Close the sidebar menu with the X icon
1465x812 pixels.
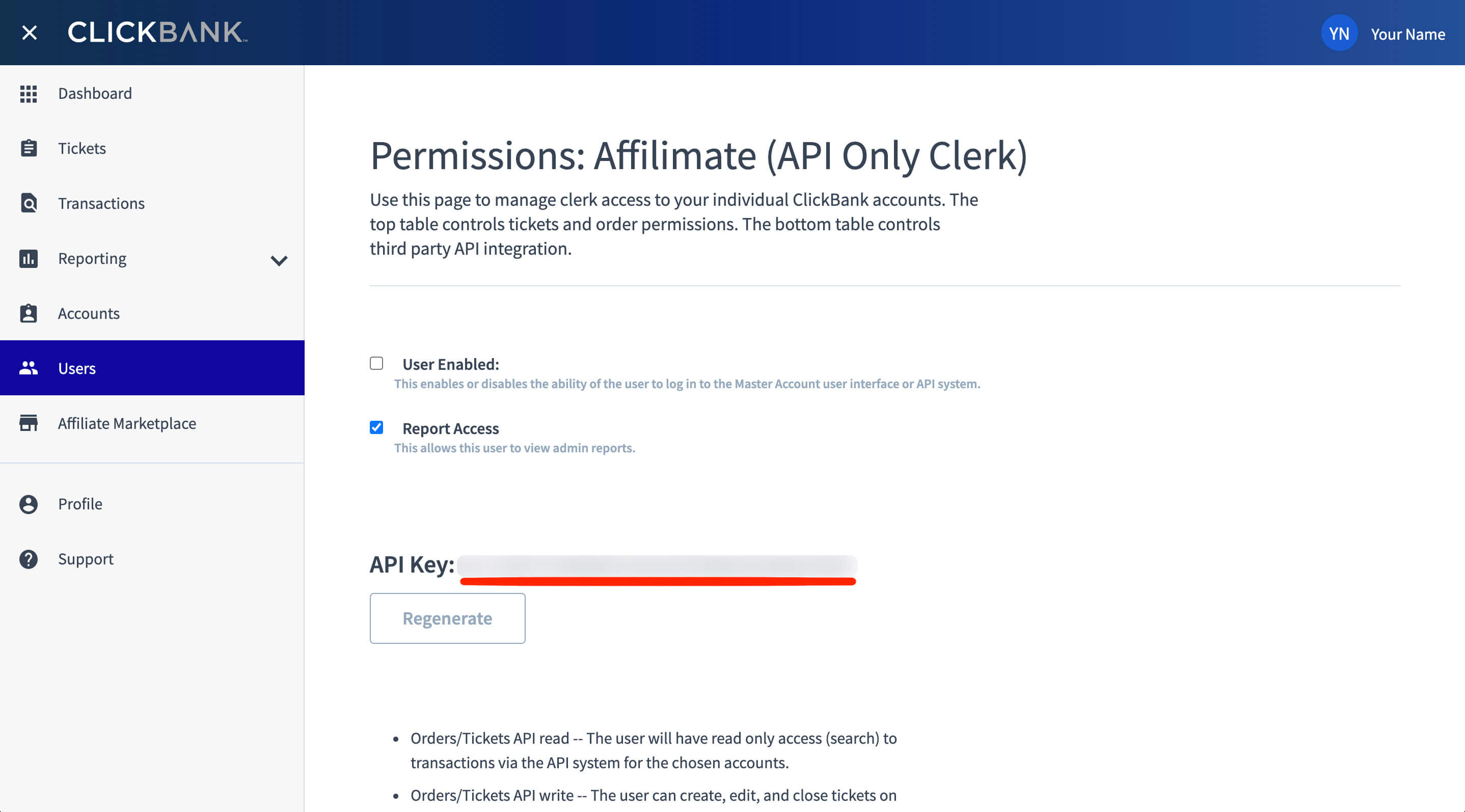point(29,33)
